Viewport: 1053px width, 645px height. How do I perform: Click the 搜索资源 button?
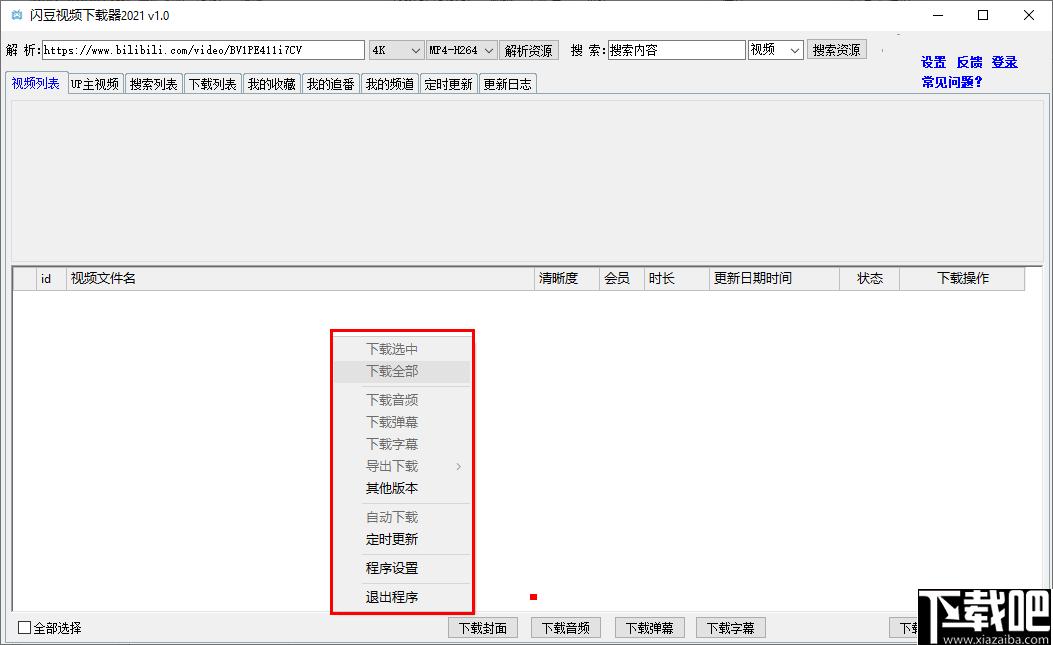(x=836, y=50)
